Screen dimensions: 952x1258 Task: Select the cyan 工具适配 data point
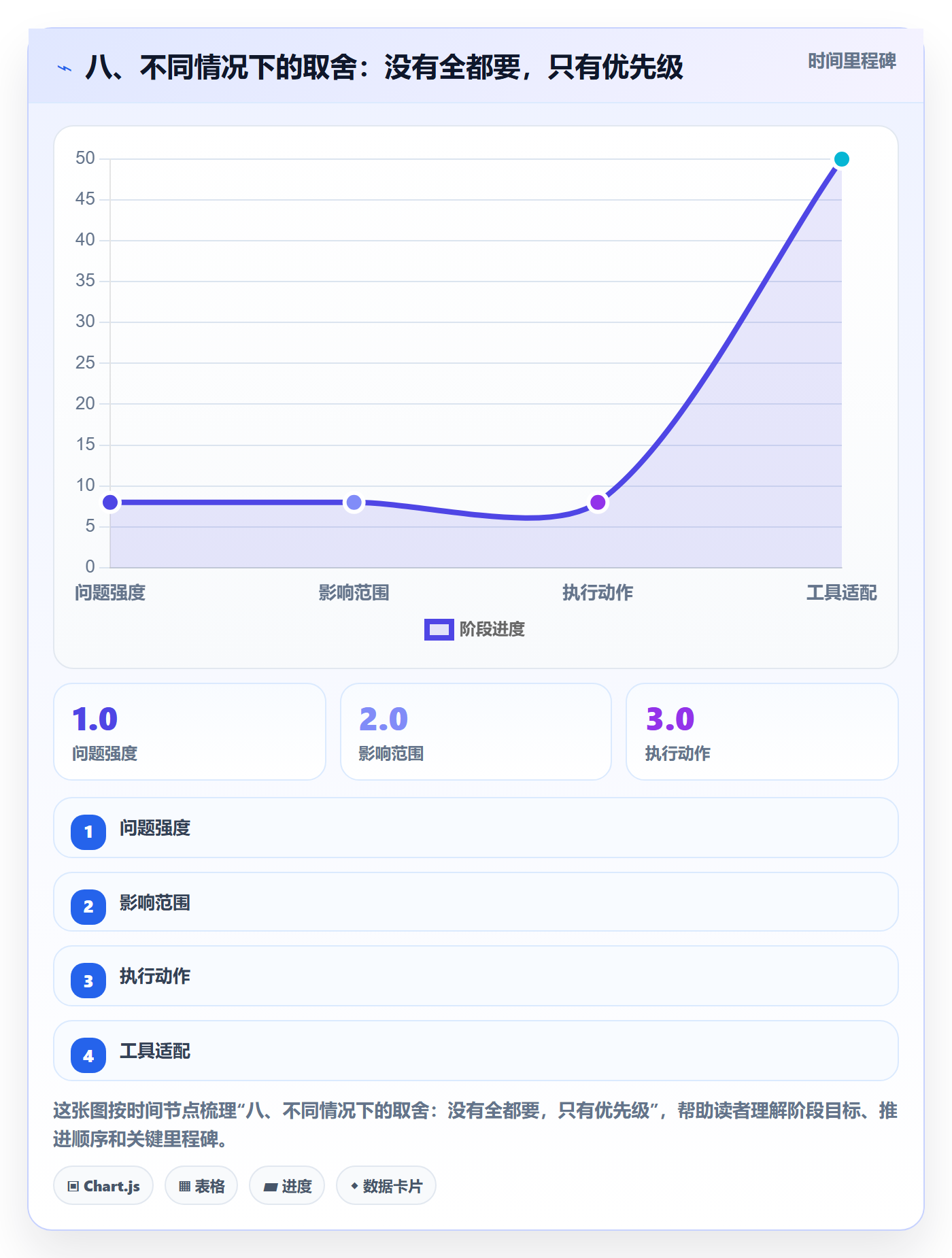[x=841, y=159]
